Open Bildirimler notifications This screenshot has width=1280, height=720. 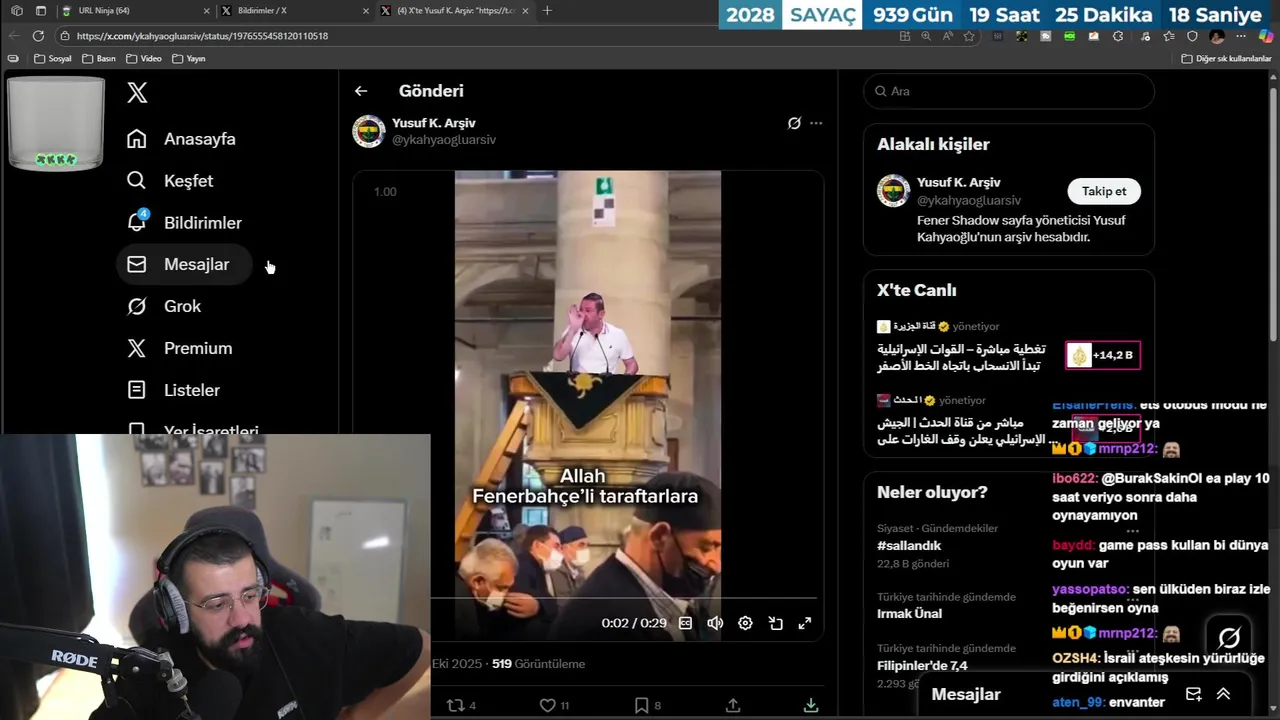184,223
